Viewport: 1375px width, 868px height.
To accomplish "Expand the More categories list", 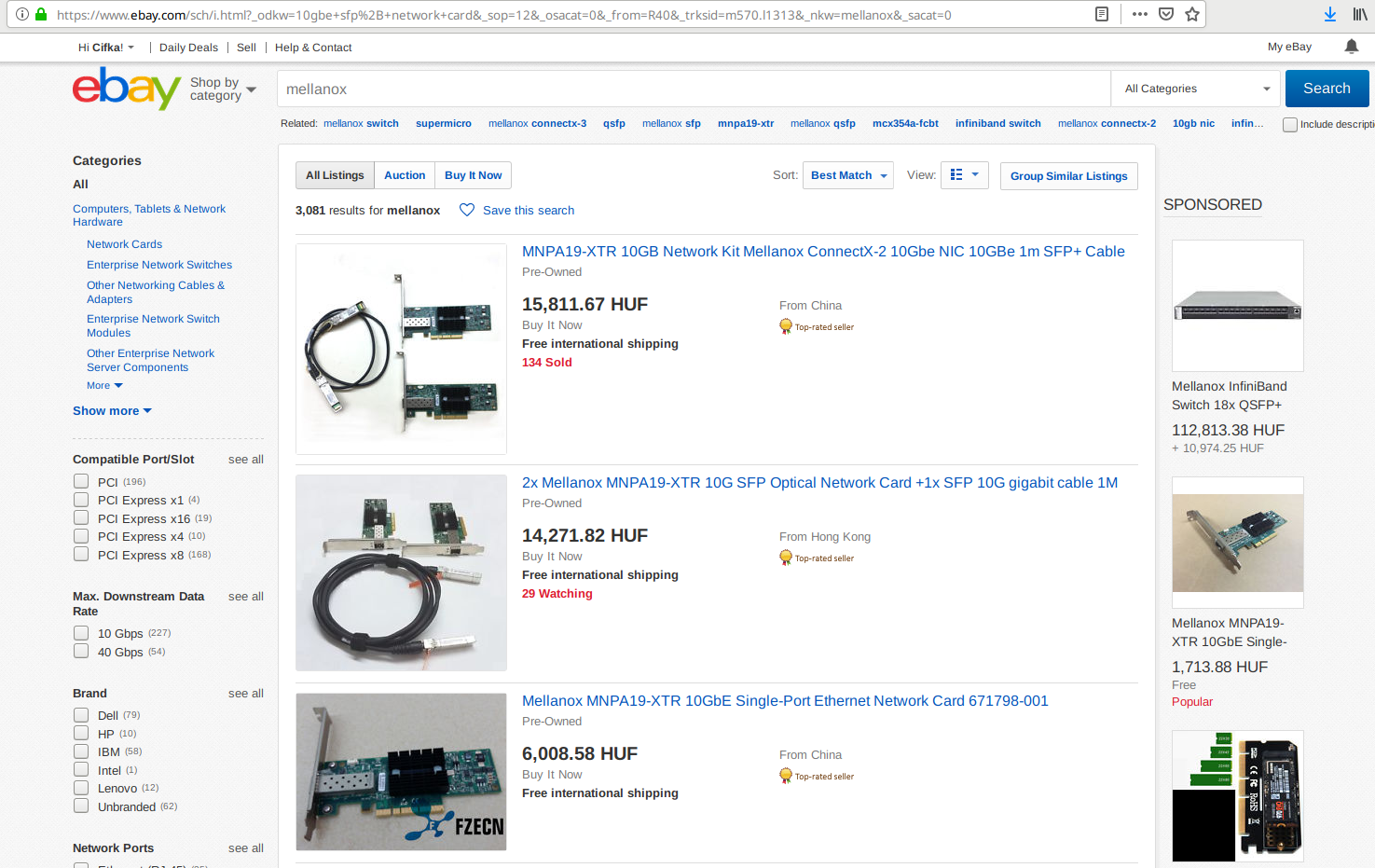I will coord(104,385).
